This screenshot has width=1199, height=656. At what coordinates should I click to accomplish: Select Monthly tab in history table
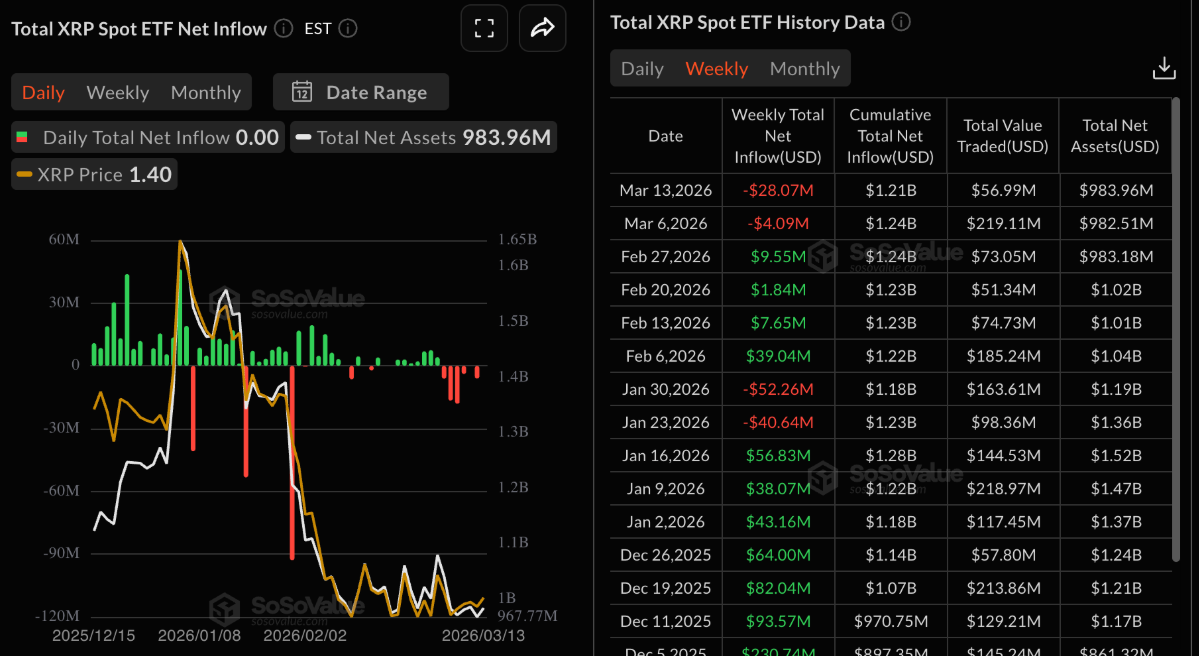pyautogui.click(x=804, y=68)
